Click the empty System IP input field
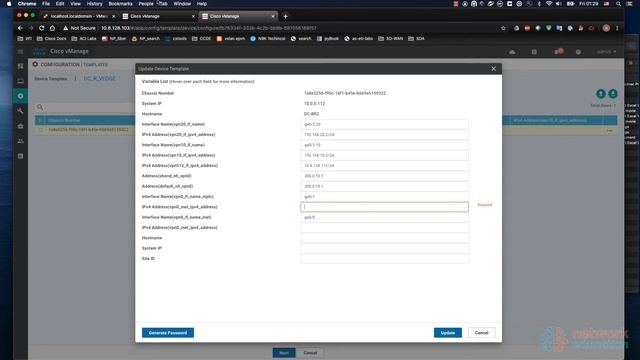Viewport: 640px width, 360px height. 384,249
